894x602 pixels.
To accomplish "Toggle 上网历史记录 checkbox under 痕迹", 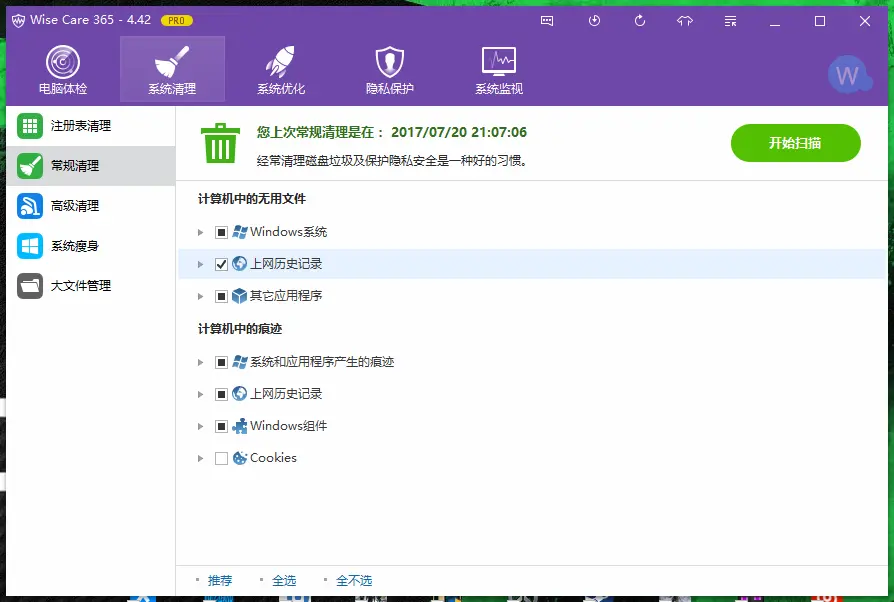I will [x=221, y=394].
